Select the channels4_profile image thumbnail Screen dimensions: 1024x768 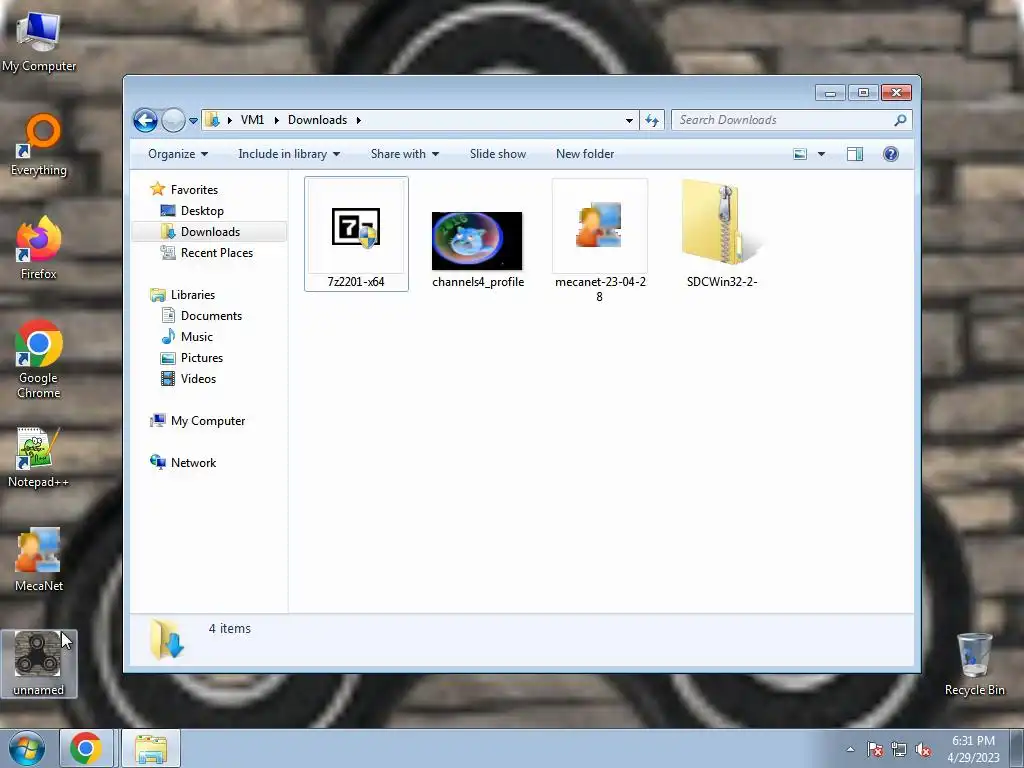pyautogui.click(x=477, y=249)
